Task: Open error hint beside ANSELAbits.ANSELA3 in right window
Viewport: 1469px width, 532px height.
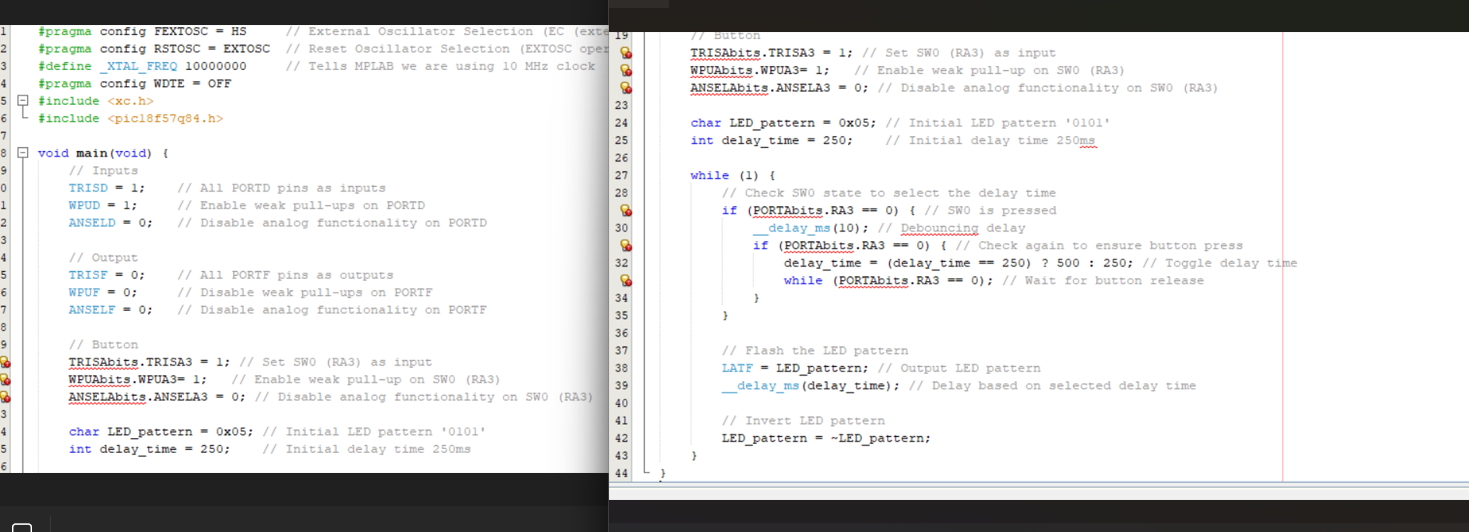Action: click(626, 88)
